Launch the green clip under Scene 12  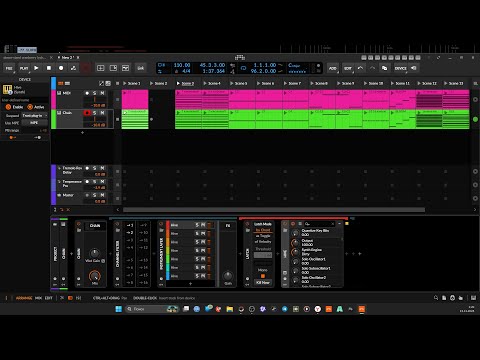coord(419,113)
